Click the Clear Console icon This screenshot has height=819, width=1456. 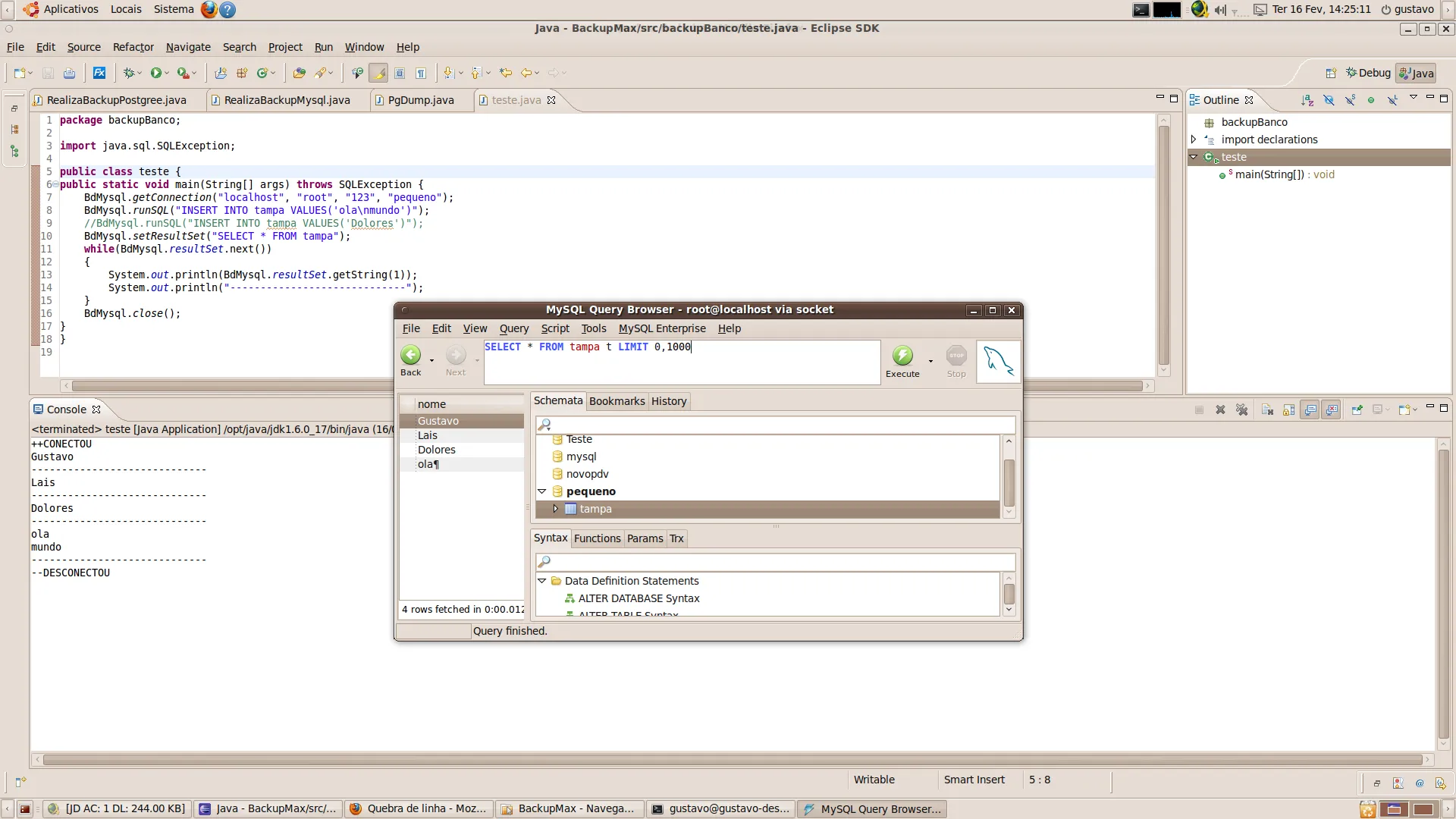[1267, 409]
